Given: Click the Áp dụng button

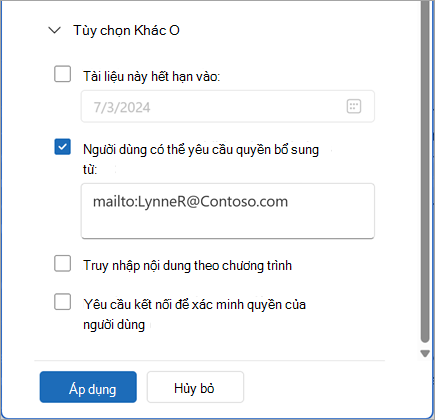Looking at the screenshot, I should pos(88,387).
